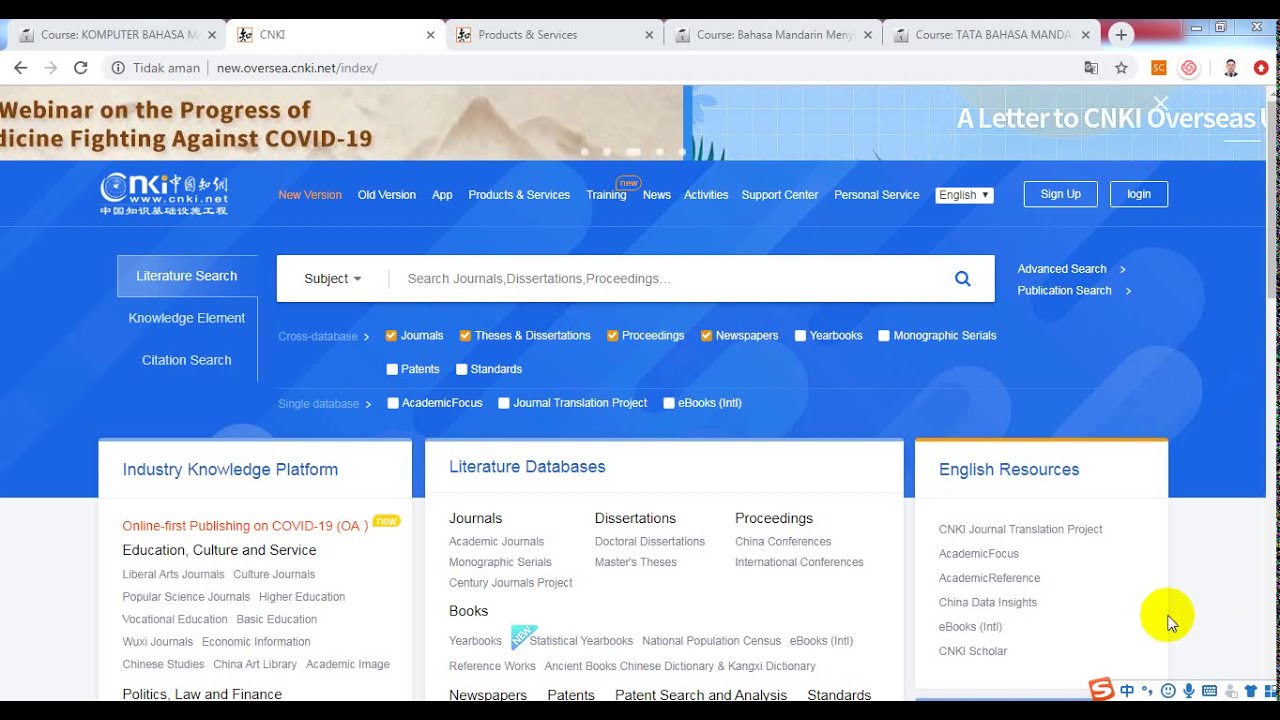Click the Sign Up button
1280x720 pixels.
(1060, 194)
